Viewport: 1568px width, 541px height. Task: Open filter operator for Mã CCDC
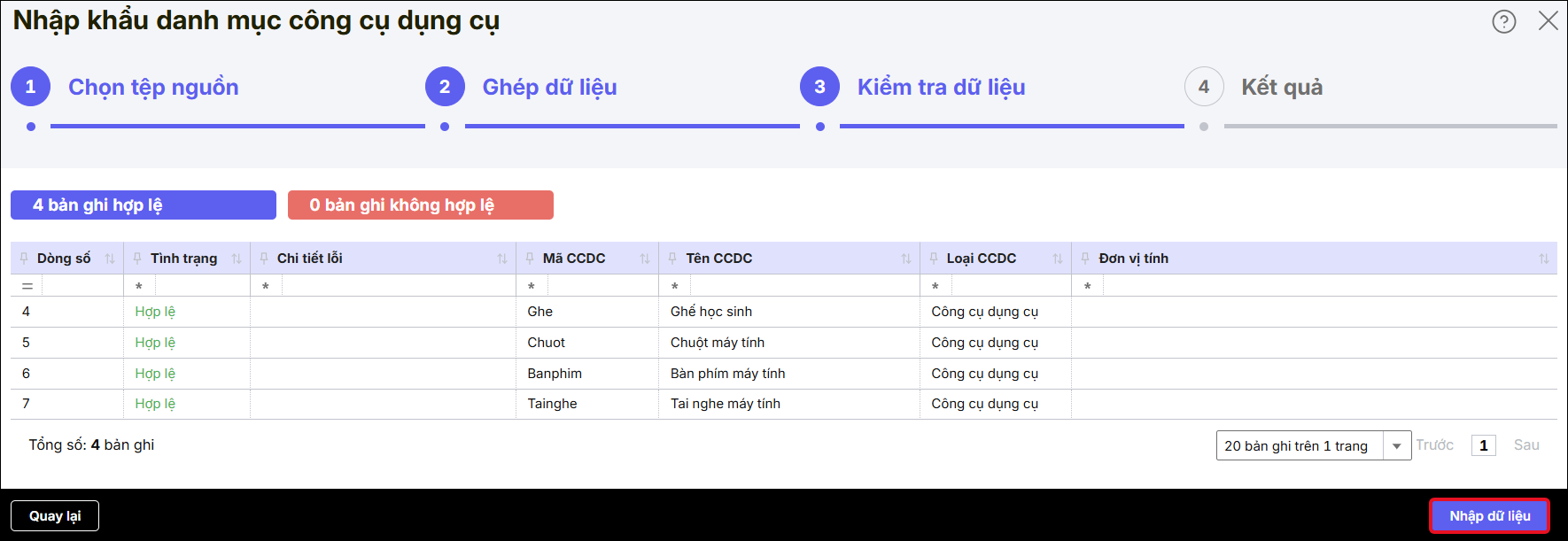pos(532,286)
